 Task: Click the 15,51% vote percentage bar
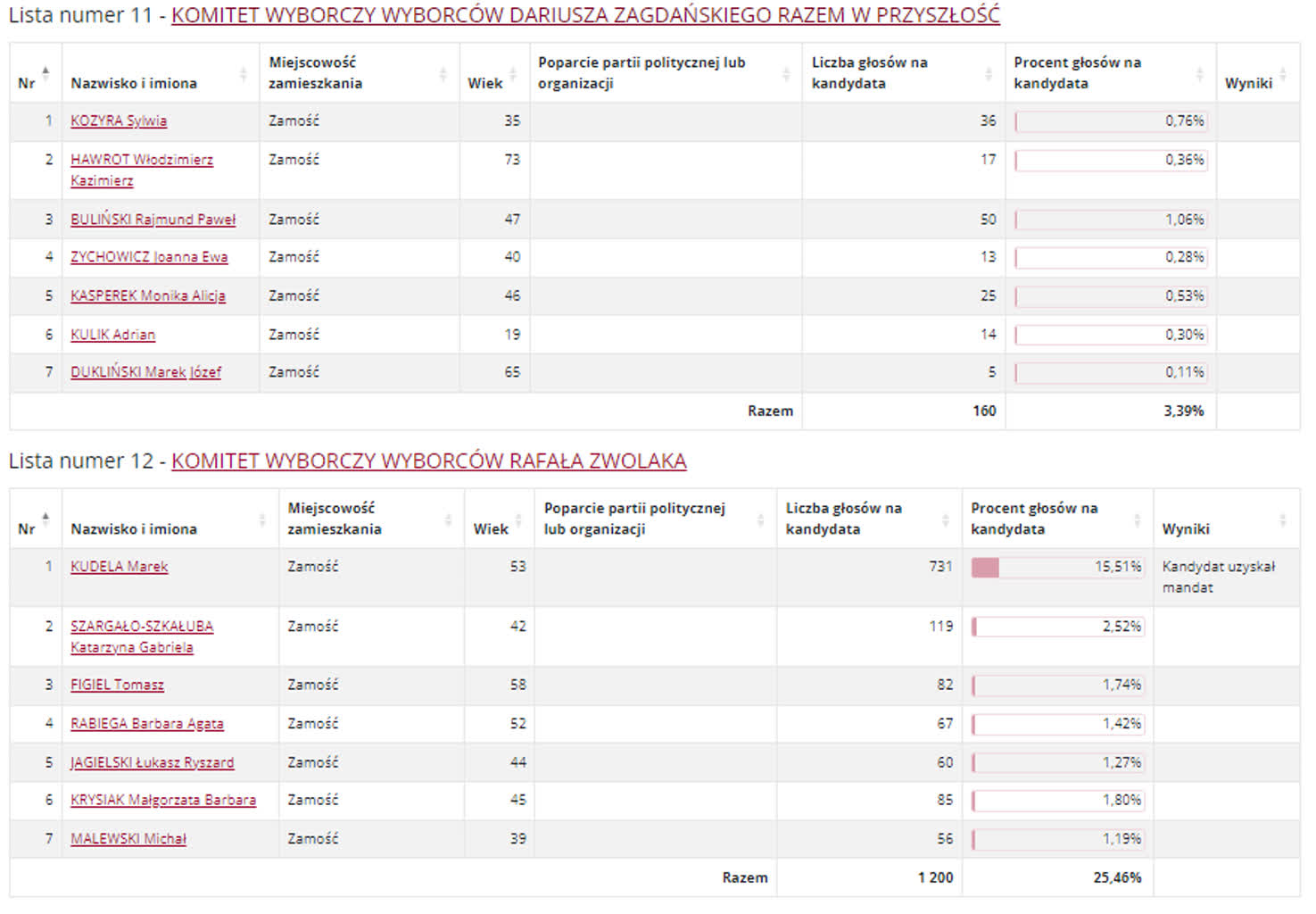click(1057, 567)
